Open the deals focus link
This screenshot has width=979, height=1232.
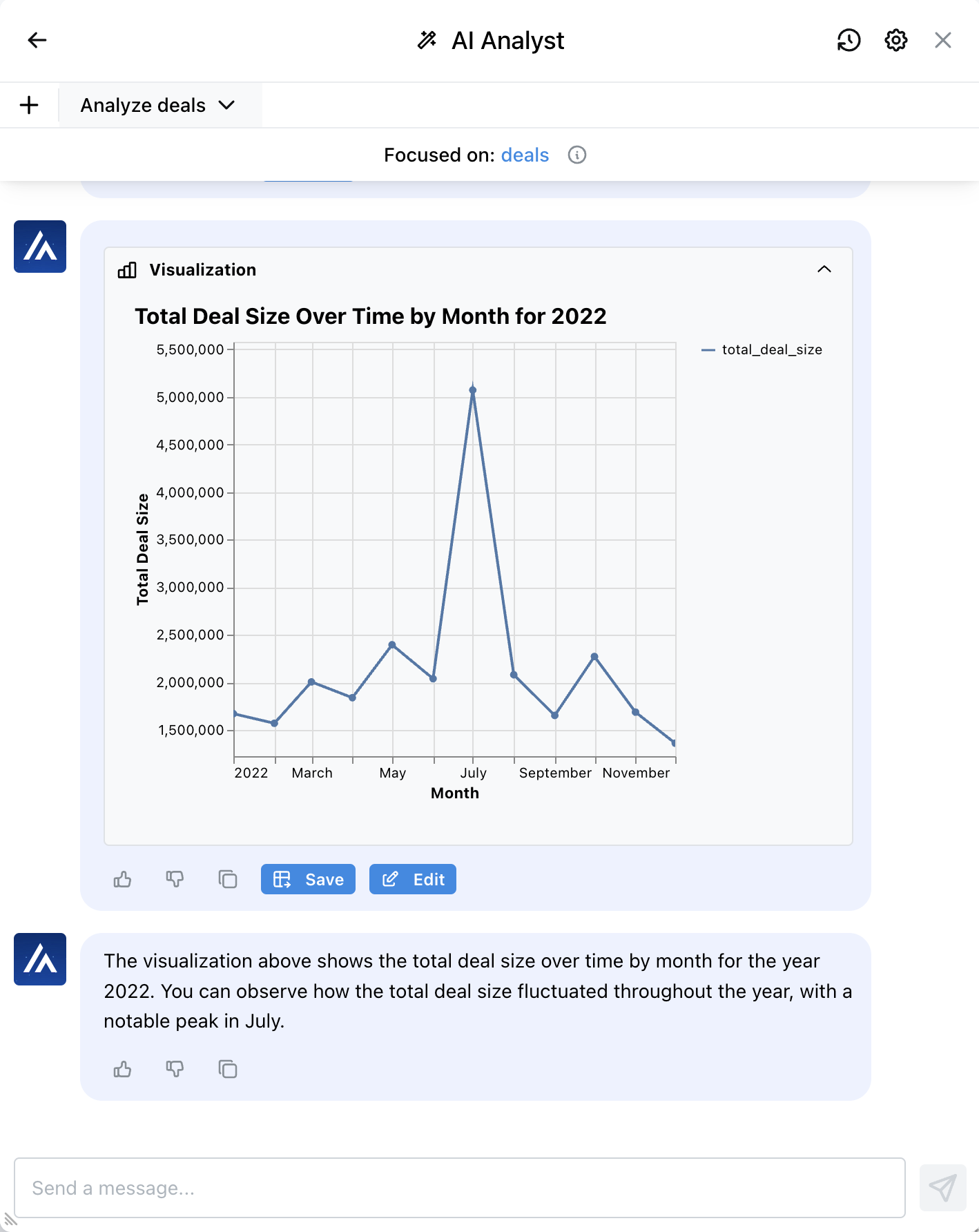pyautogui.click(x=525, y=155)
